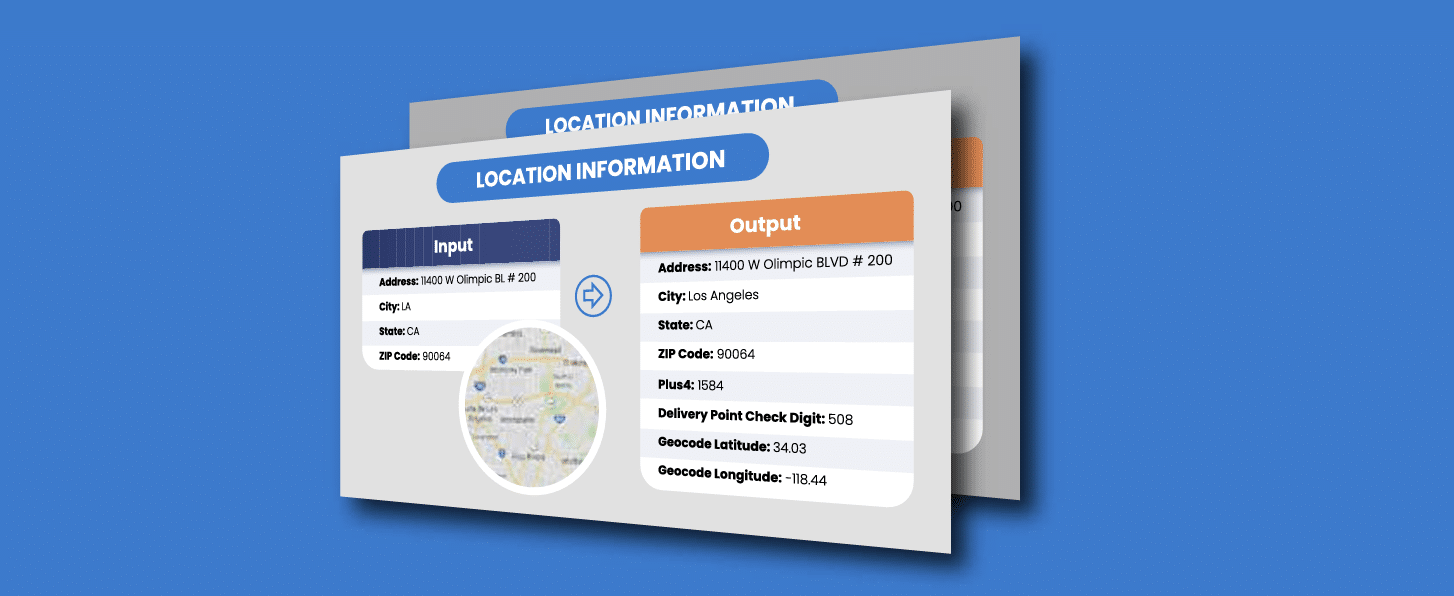This screenshot has width=1454, height=596.
Task: Click Output row City: Los Angeles
Action: (x=777, y=295)
